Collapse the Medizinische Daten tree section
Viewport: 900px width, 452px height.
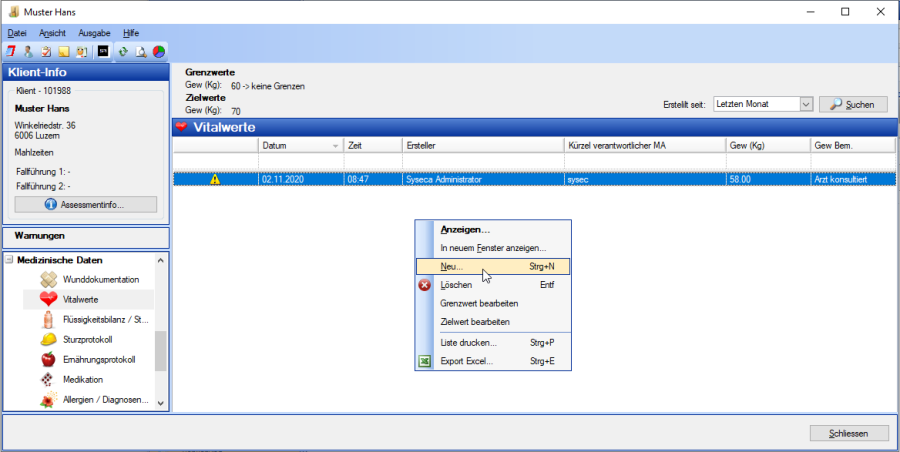(10, 260)
